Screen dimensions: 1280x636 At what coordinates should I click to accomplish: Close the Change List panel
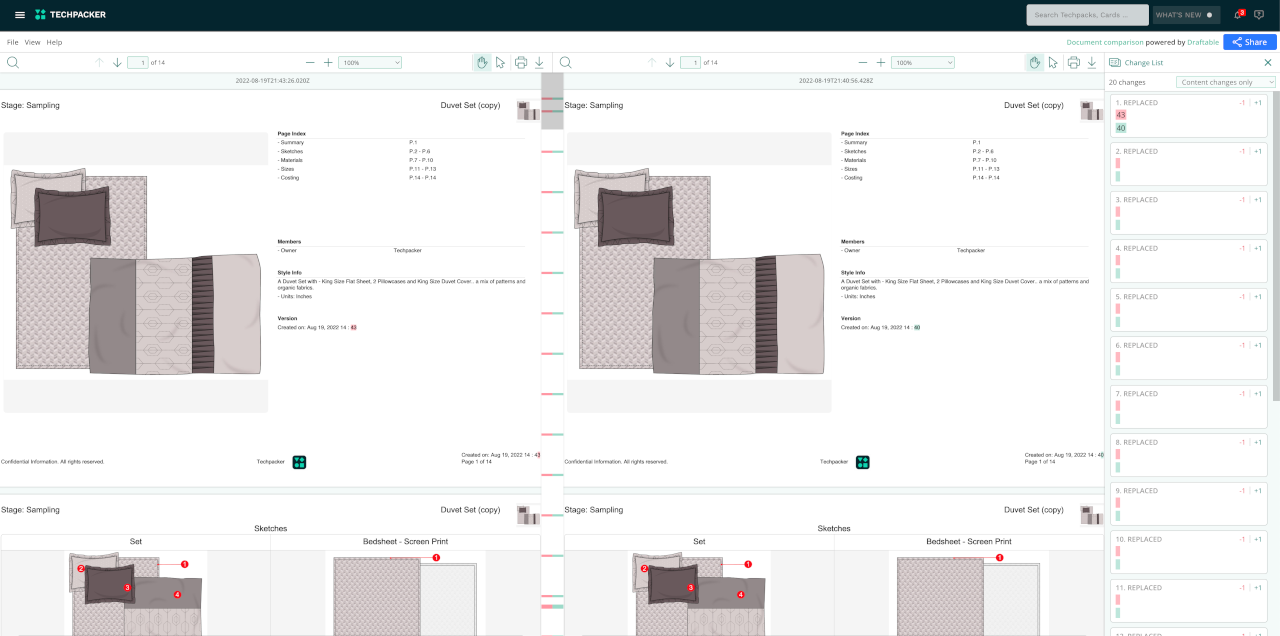(x=1268, y=62)
